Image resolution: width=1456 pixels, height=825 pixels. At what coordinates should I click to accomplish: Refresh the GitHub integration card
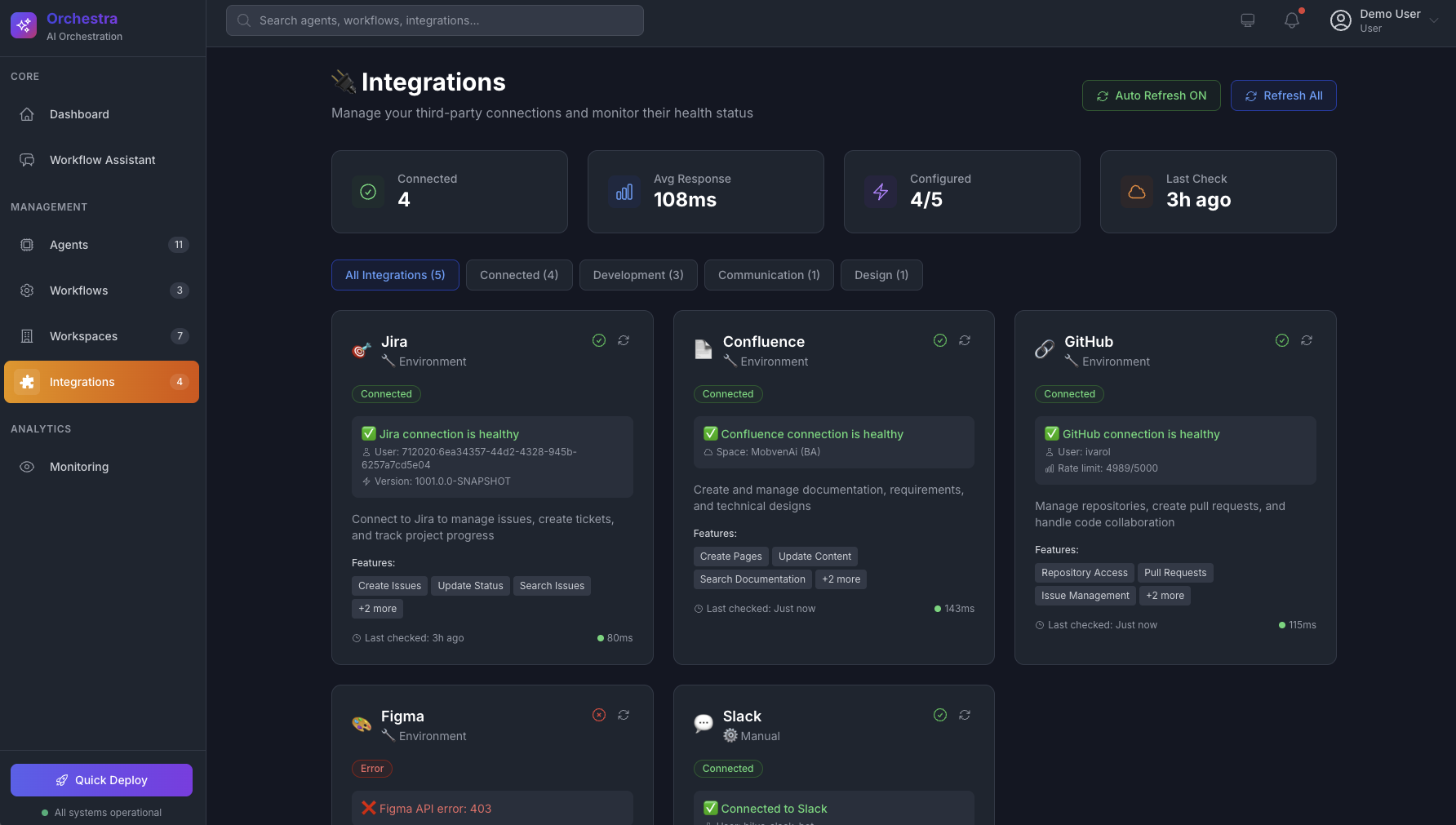tap(1307, 340)
